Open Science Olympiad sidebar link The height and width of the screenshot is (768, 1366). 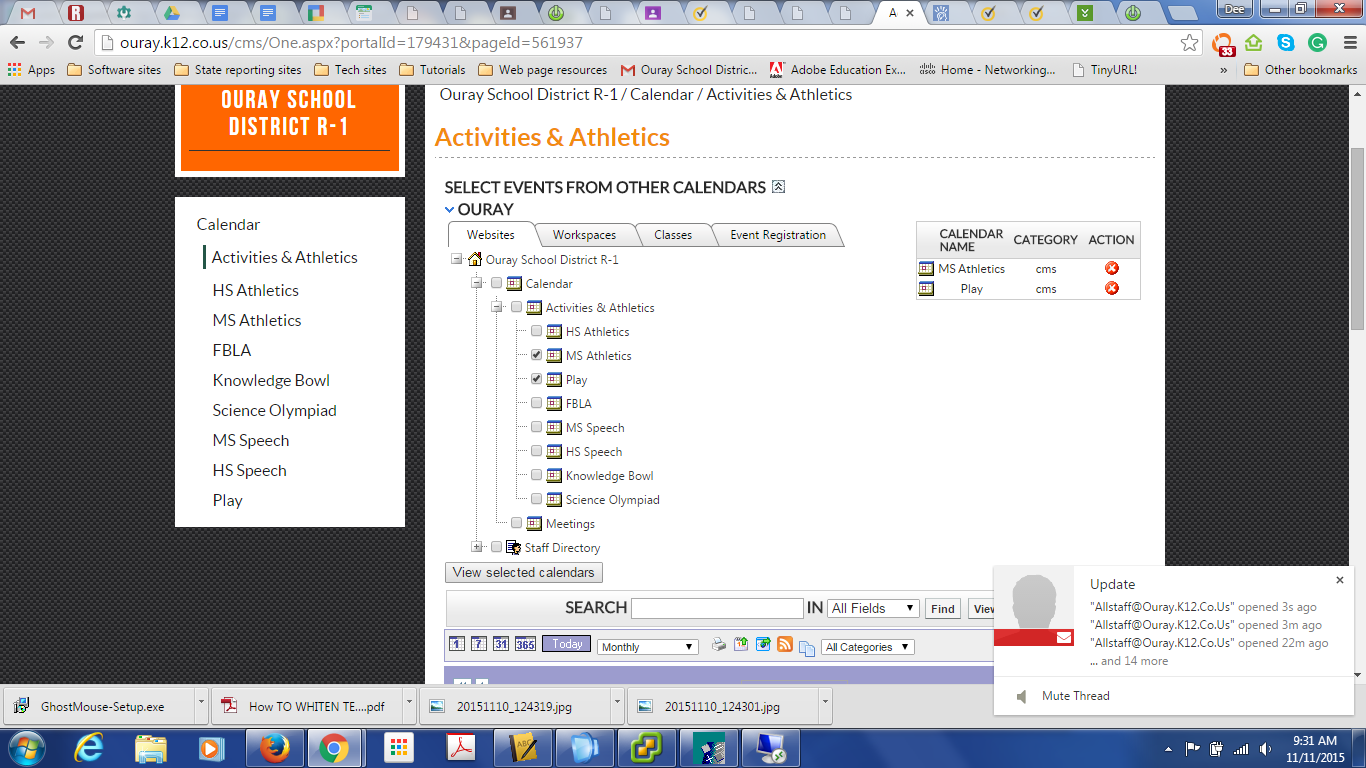point(274,410)
